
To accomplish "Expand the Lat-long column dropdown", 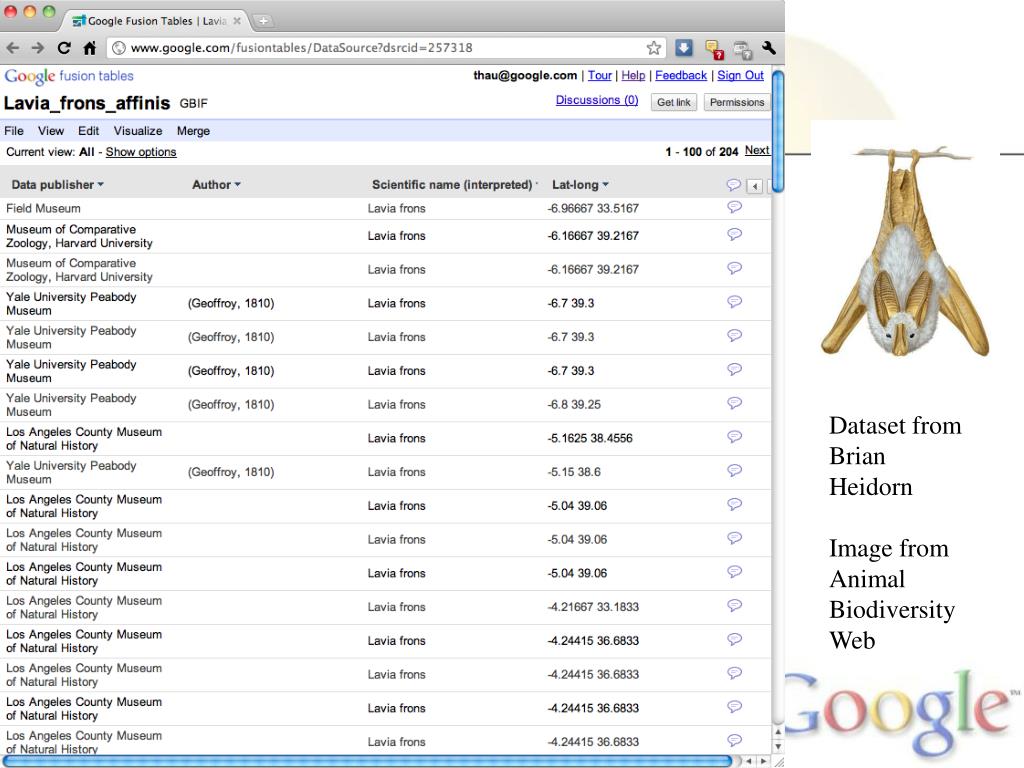I will (605, 185).
